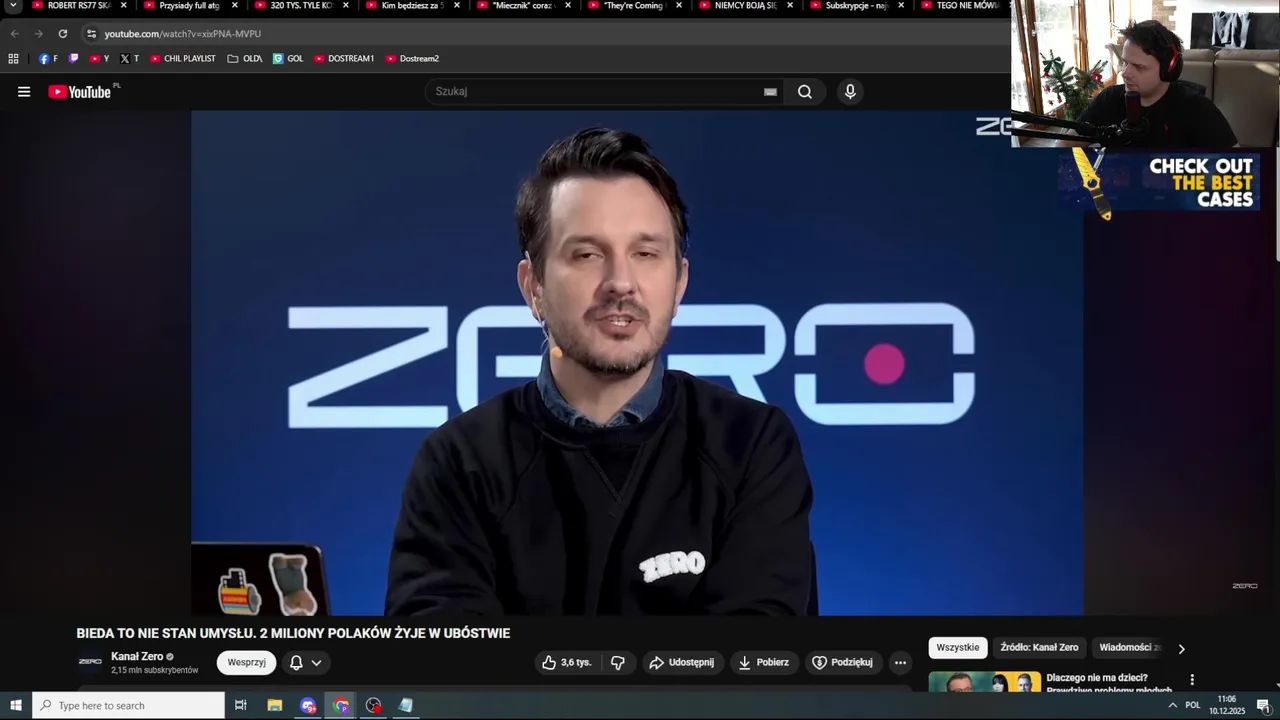The height and width of the screenshot is (720, 1280).
Task: Open the tab search dropdown arrow
Action: pyautogui.click(x=13, y=6)
